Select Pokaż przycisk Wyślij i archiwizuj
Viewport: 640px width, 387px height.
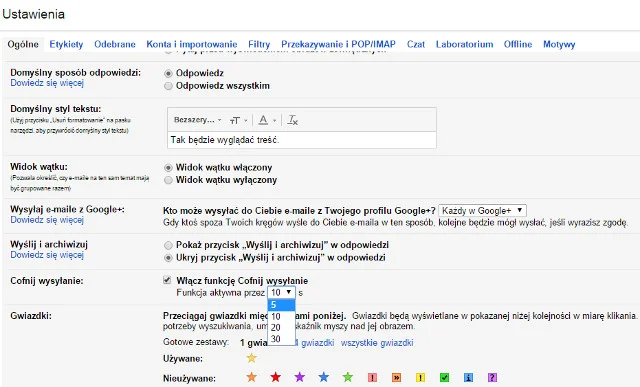[168, 245]
